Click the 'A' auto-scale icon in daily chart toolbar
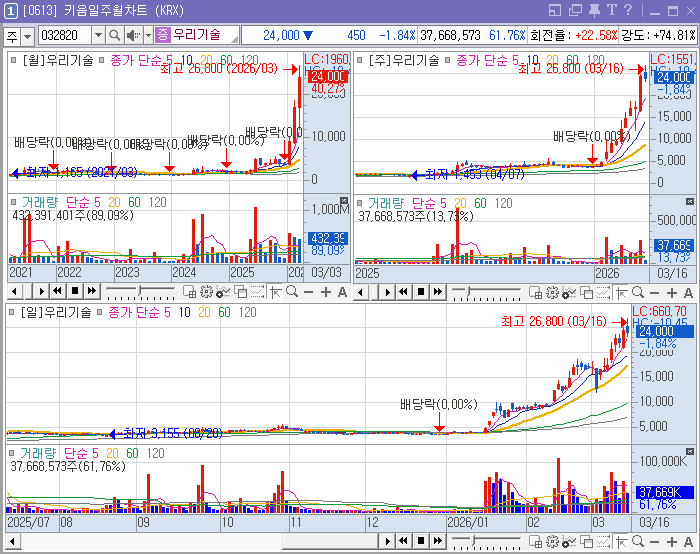Screen dimensions: 700x554 pos(688,542)
